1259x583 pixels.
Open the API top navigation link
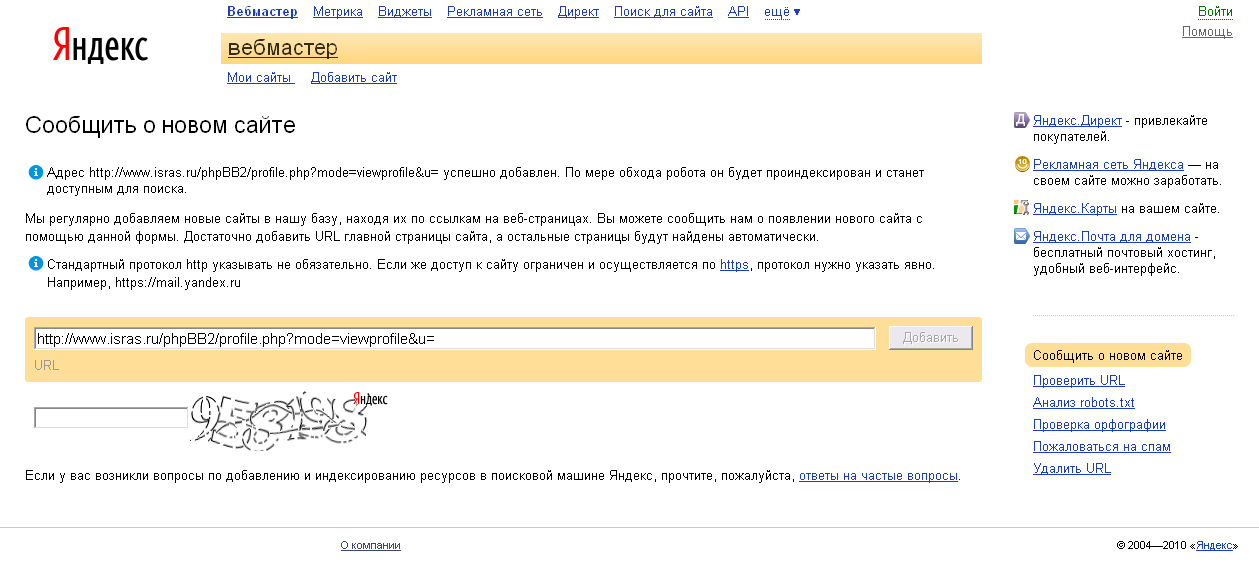(738, 12)
